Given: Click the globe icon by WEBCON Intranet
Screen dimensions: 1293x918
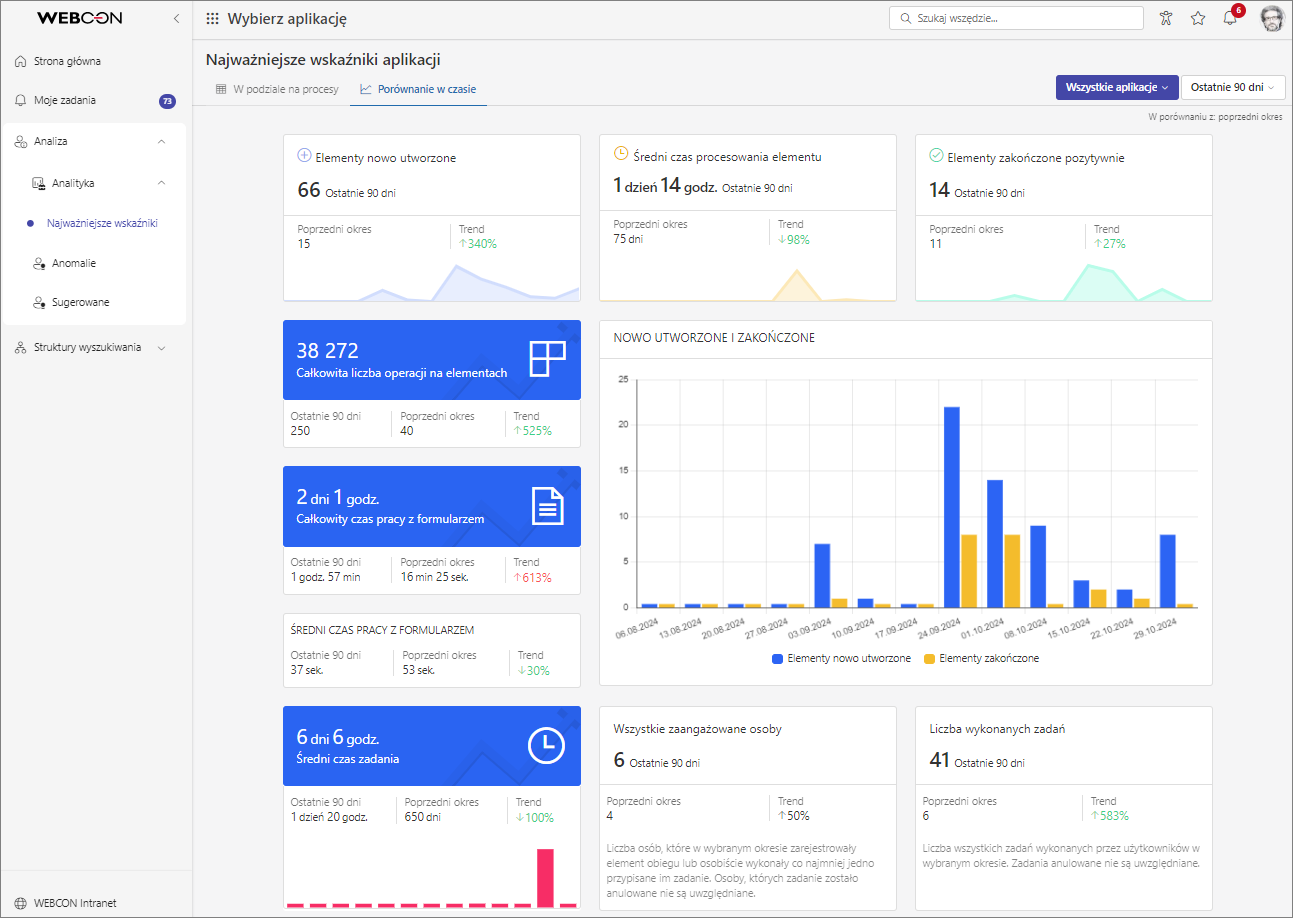Looking at the screenshot, I should pos(21,903).
